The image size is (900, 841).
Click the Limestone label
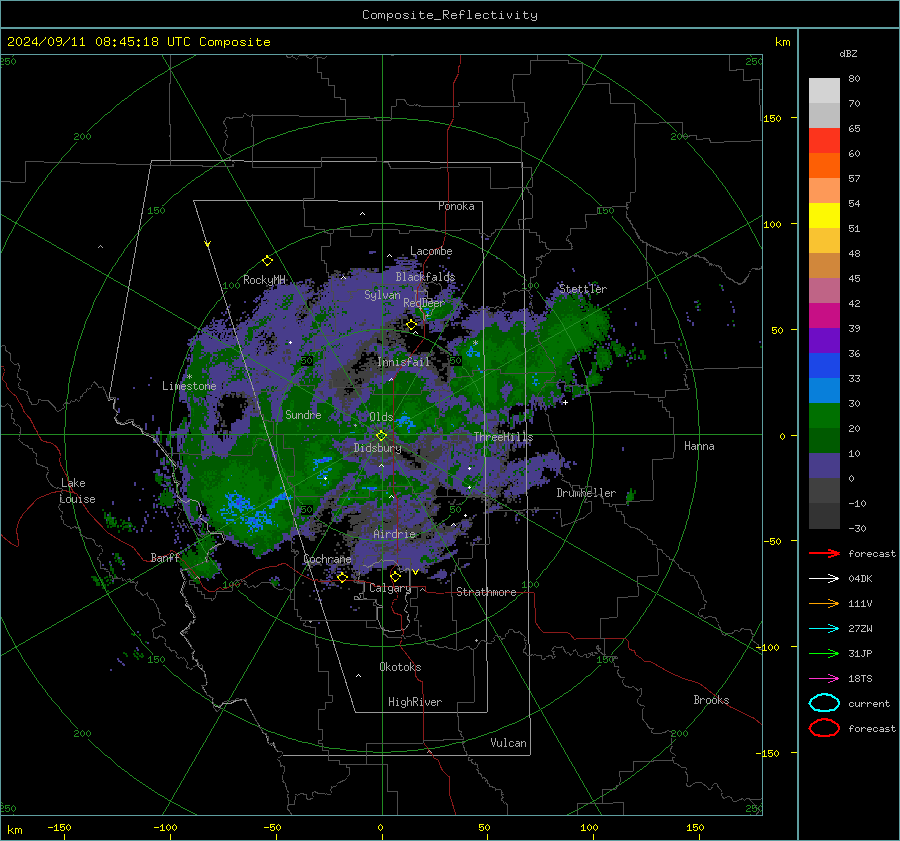click(189, 386)
